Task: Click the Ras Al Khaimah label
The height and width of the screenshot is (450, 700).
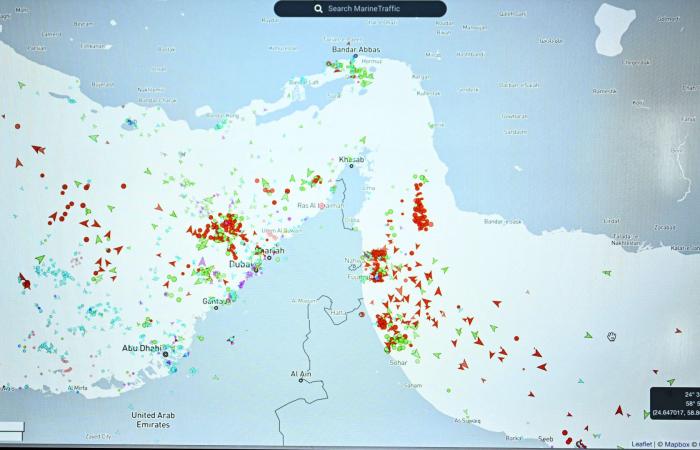Action: tap(320, 205)
